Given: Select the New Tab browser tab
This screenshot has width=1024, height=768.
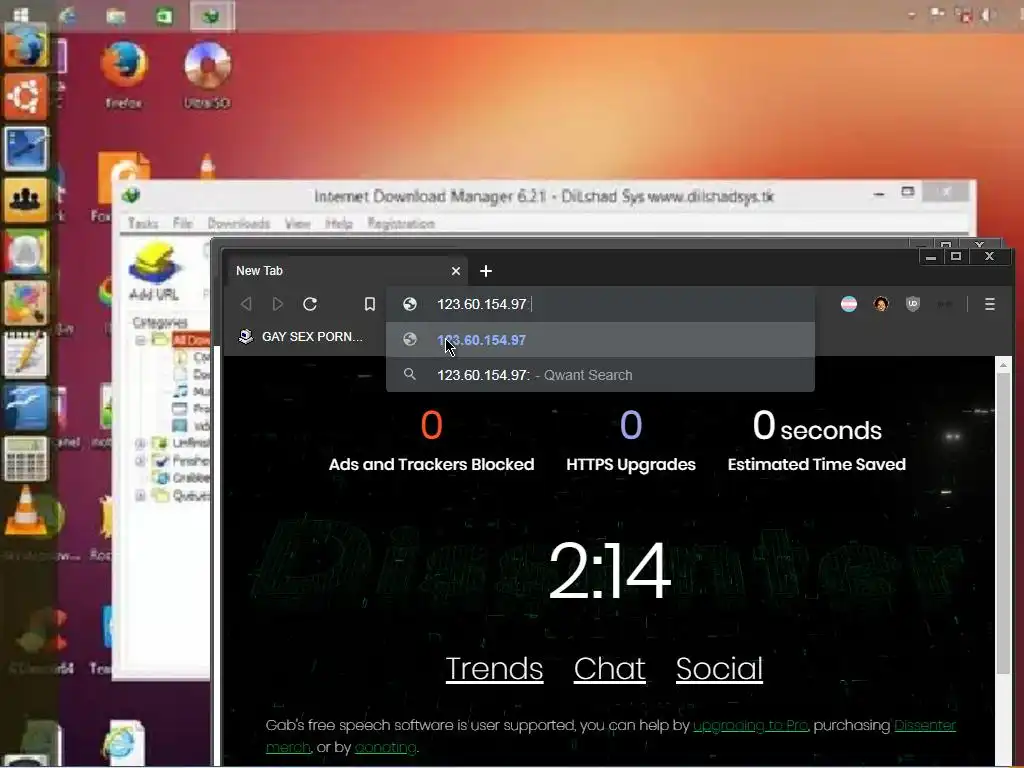Looking at the screenshot, I should (x=346, y=270).
